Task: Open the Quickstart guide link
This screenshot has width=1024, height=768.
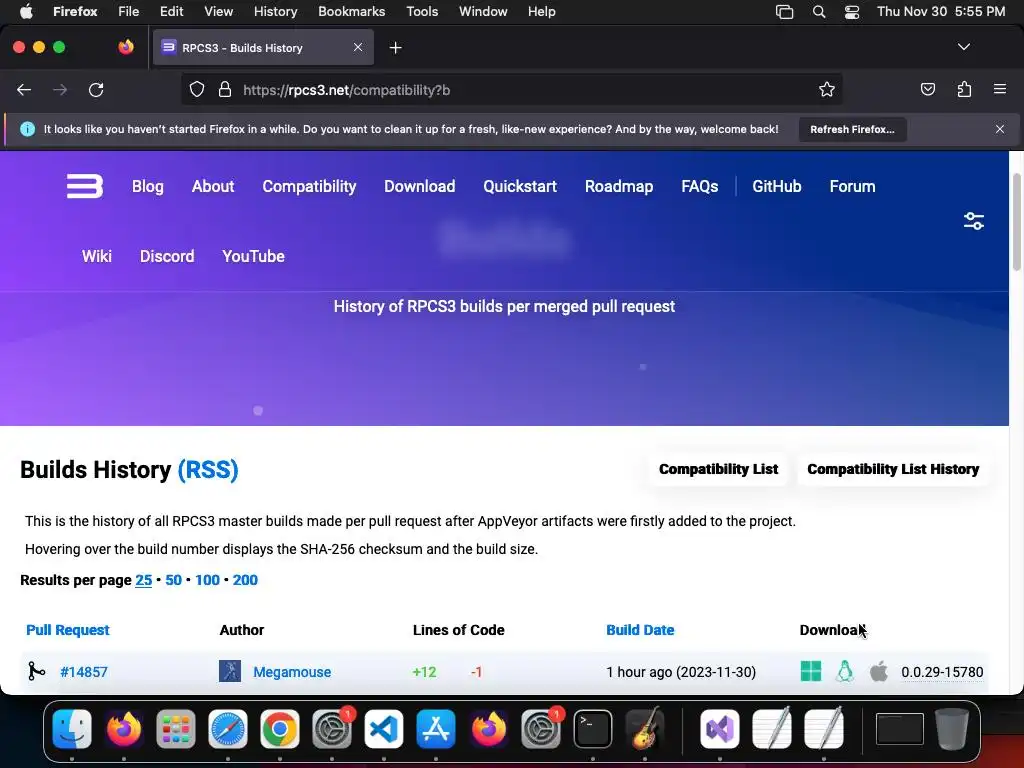Action: click(520, 186)
